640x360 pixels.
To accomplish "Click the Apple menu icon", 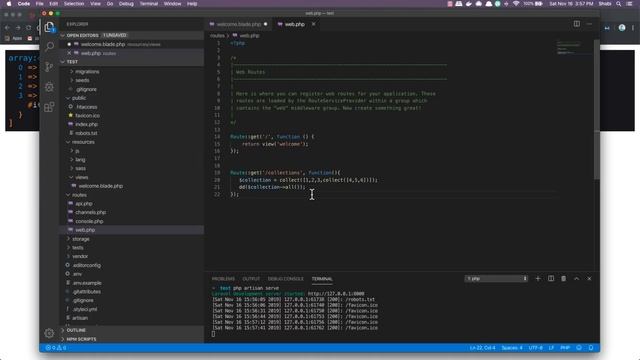I will (9, 4).
